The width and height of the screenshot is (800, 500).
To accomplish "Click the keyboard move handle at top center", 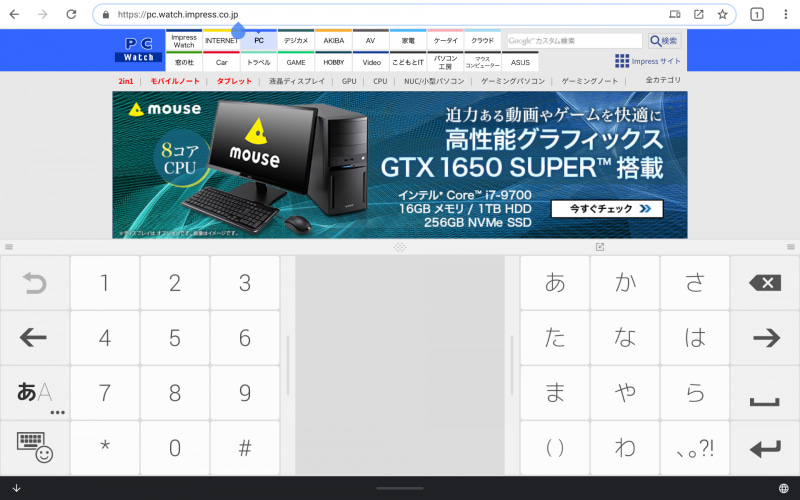I will (x=399, y=247).
